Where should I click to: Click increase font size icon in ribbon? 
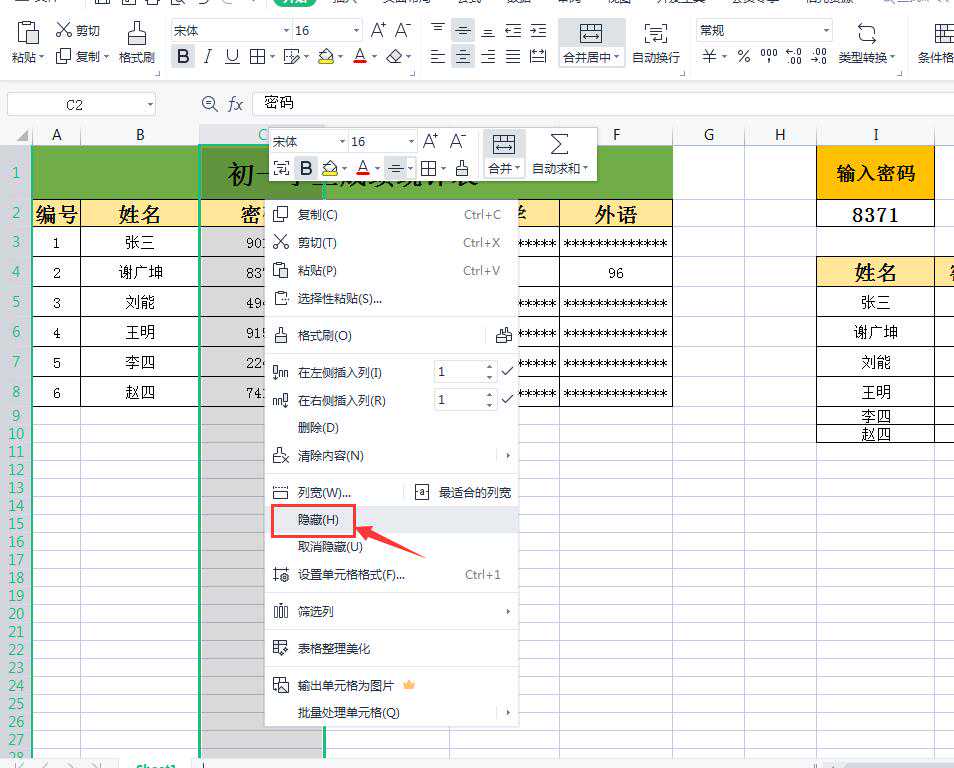(379, 31)
